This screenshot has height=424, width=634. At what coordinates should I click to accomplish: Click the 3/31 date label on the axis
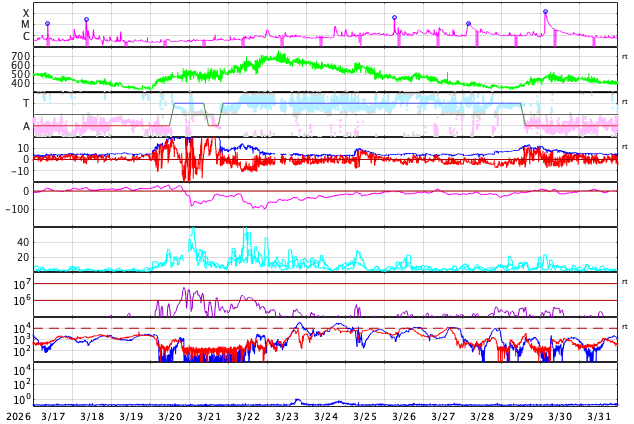coord(599,416)
